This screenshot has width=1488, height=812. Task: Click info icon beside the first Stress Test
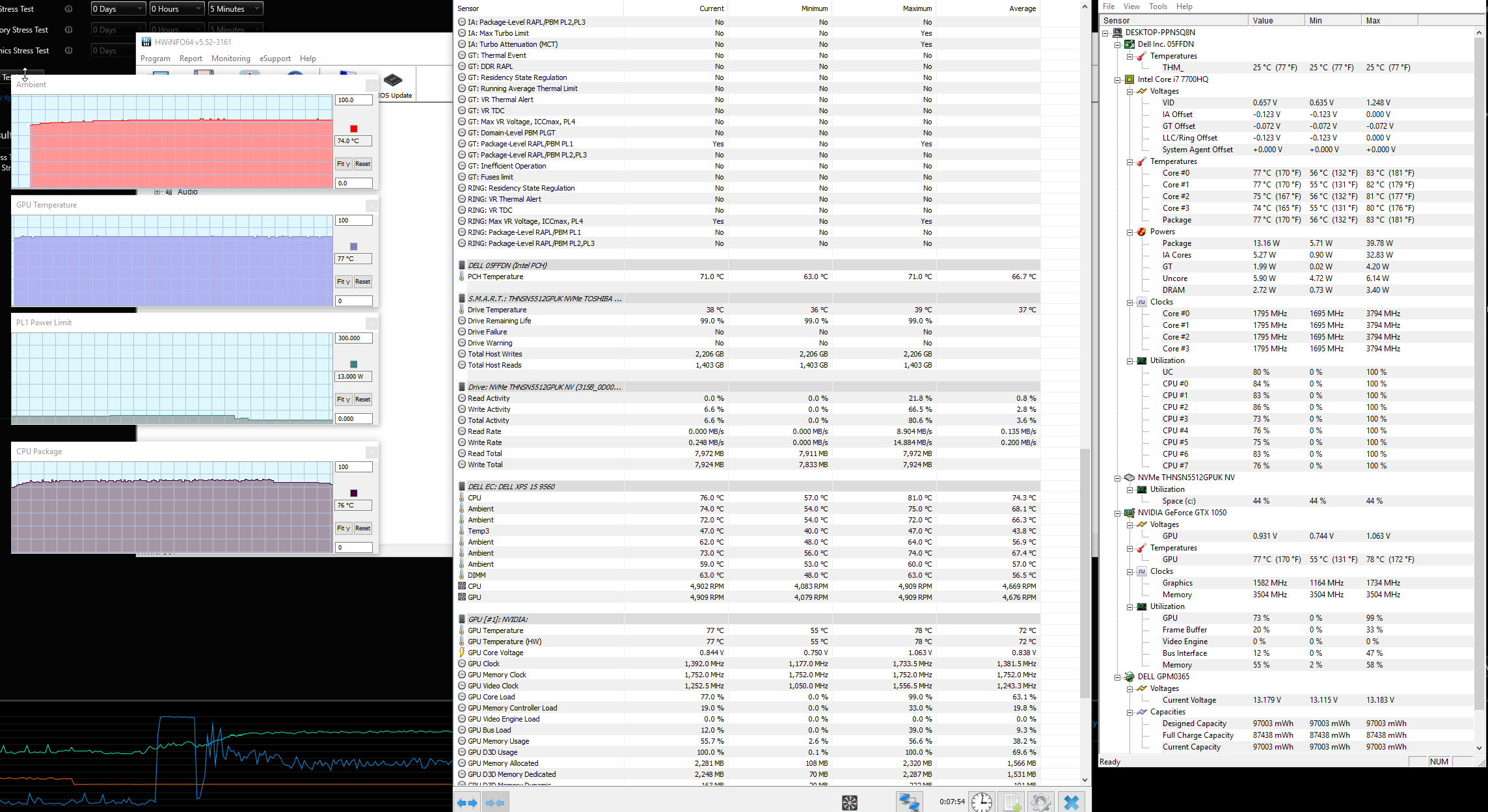coord(68,9)
